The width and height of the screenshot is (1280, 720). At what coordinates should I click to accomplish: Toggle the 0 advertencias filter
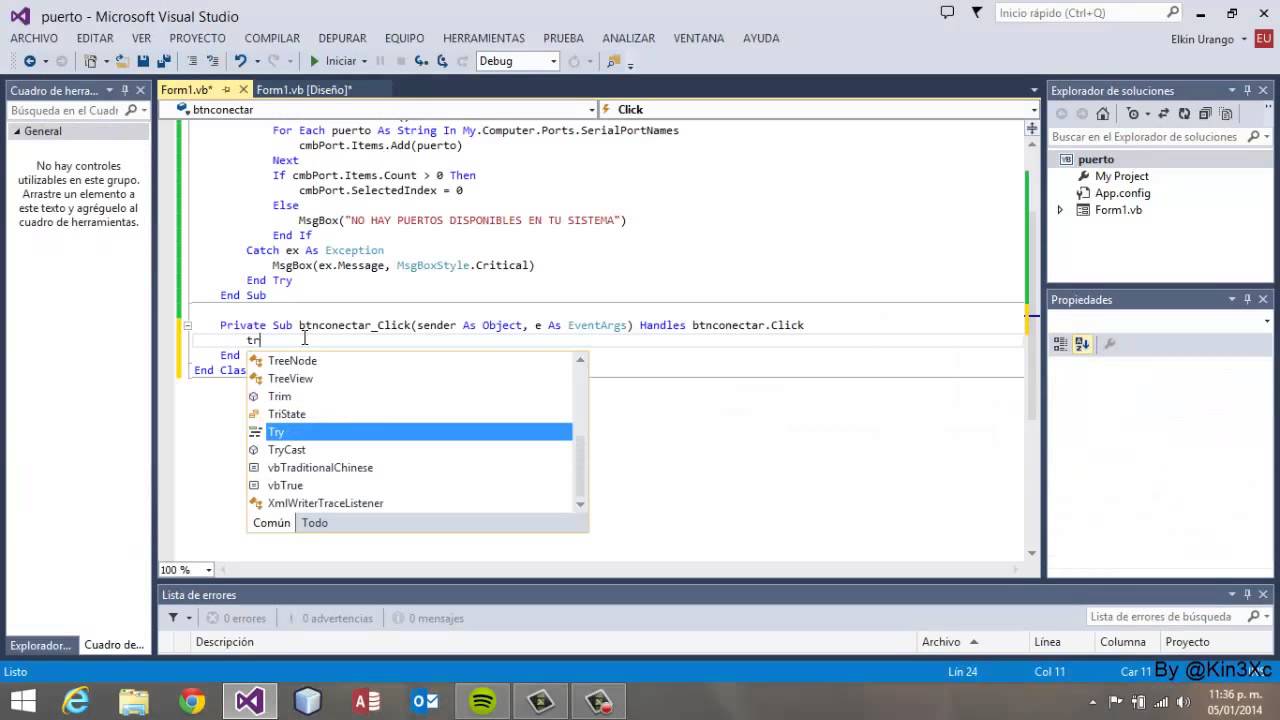[329, 618]
